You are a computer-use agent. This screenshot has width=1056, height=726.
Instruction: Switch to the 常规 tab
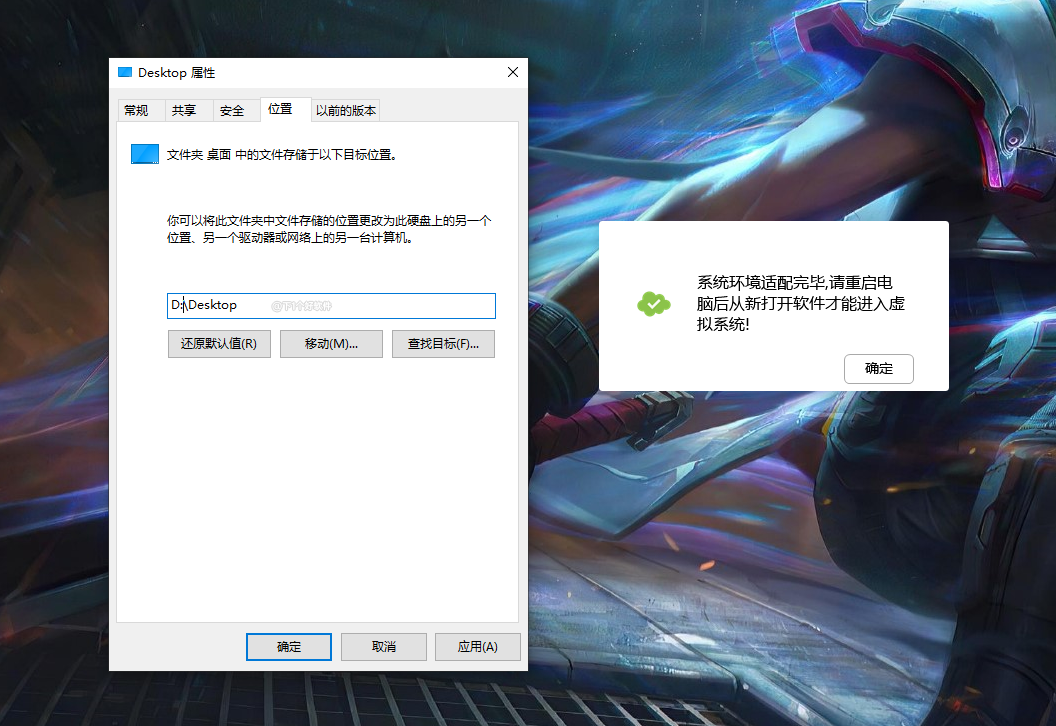[141, 110]
